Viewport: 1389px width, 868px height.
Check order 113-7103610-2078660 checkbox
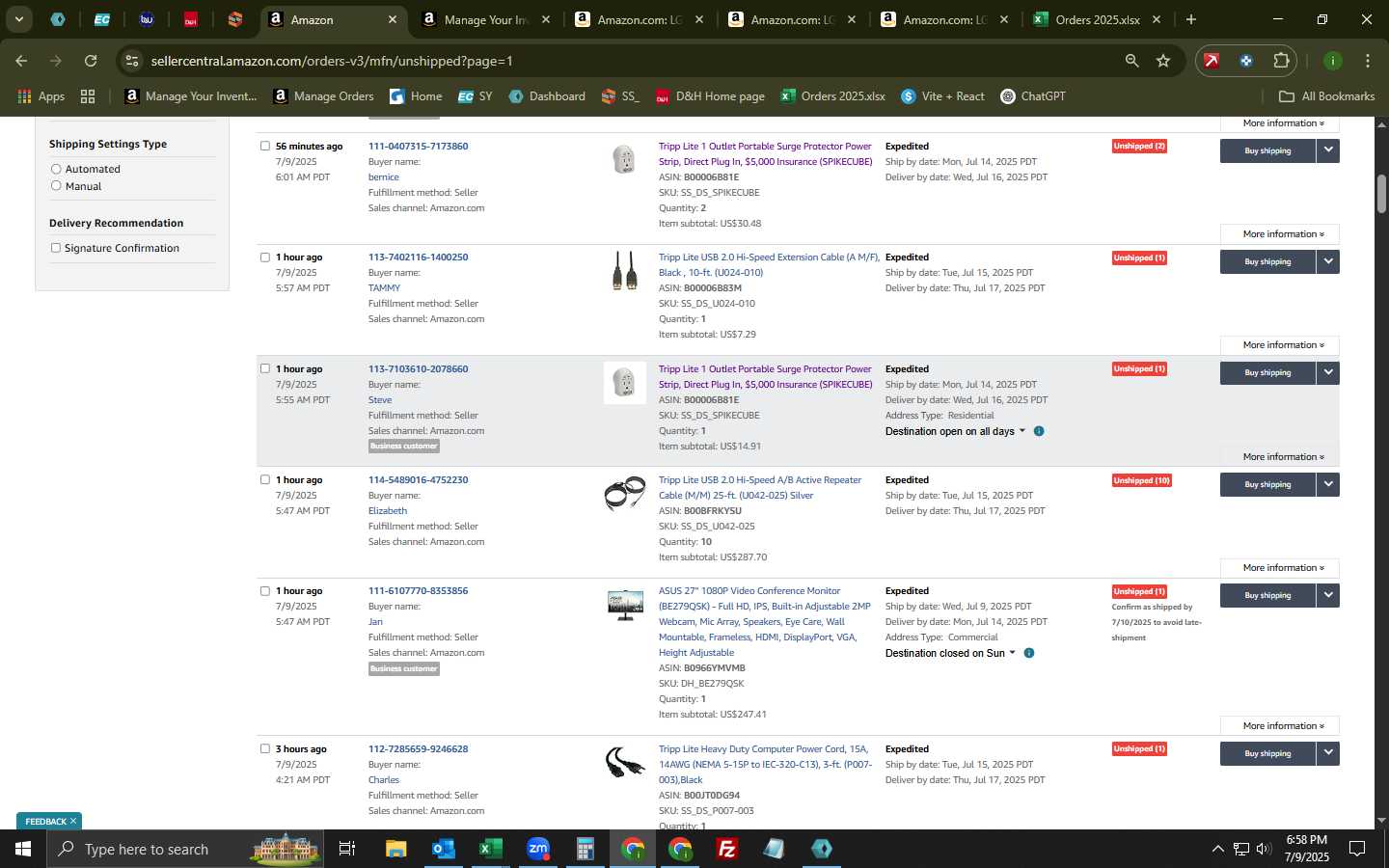[265, 368]
